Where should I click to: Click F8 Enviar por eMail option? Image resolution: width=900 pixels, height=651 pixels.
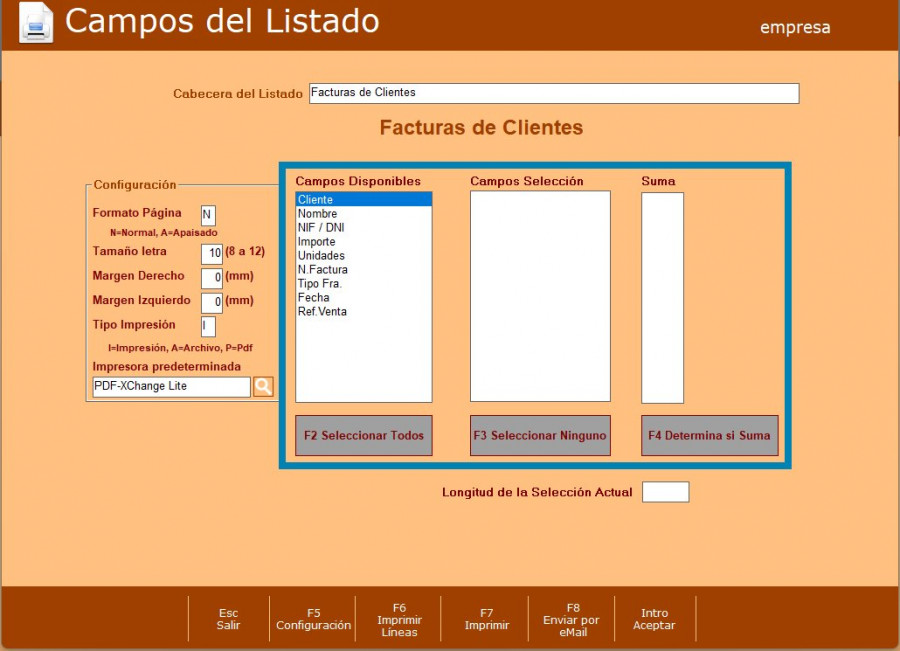point(573,619)
